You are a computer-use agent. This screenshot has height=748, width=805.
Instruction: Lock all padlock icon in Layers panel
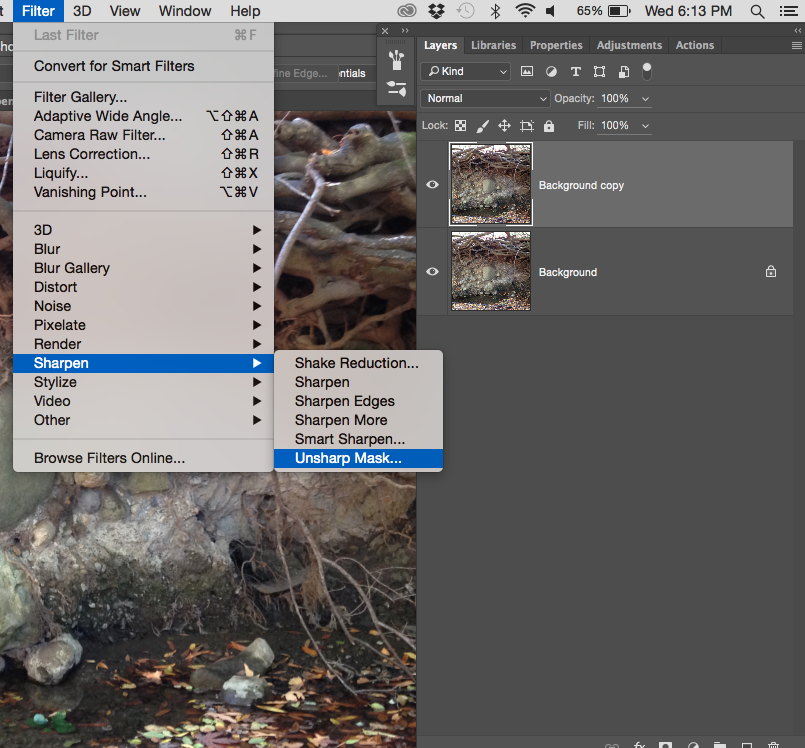[x=549, y=126]
